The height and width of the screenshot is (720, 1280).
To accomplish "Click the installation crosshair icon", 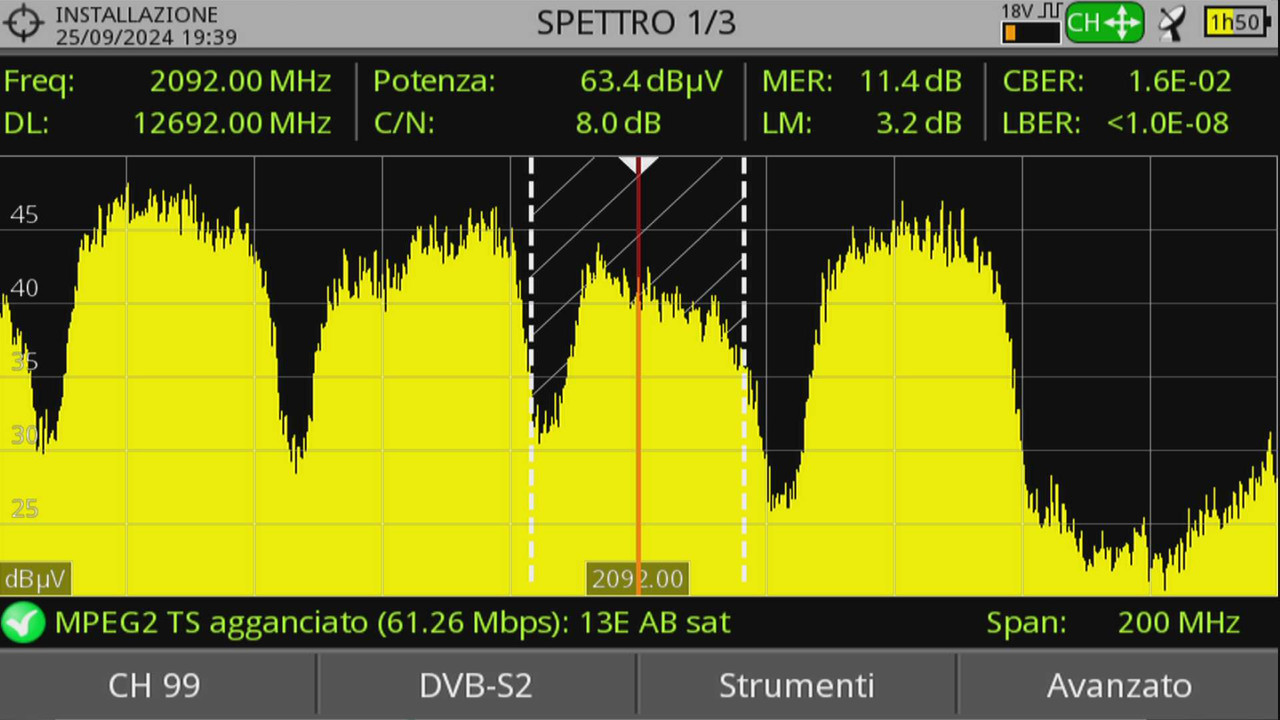I will click(24, 24).
